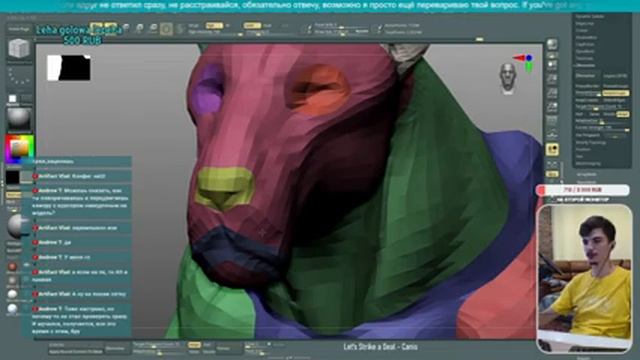This screenshot has width=640, height=360.
Task: Adjust the Focal Shift slider
Action: pos(341,25)
